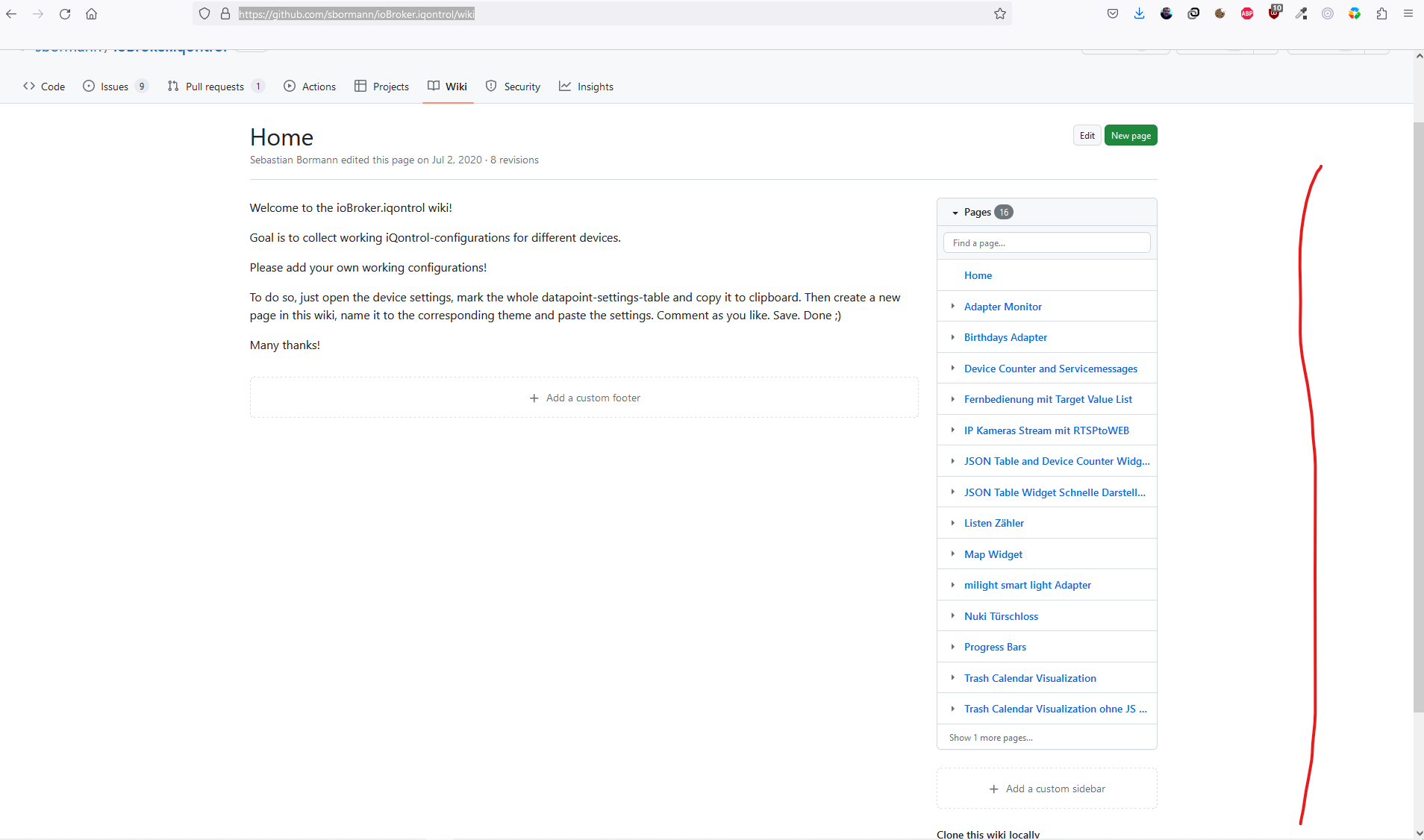Click the green New page button
1424x840 pixels.
(1131, 135)
